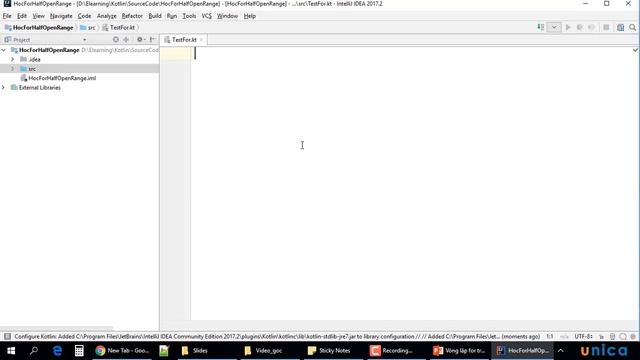Select HocForHalfOpenRange.iml file in tree
The width and height of the screenshot is (640, 360).
coord(62,78)
